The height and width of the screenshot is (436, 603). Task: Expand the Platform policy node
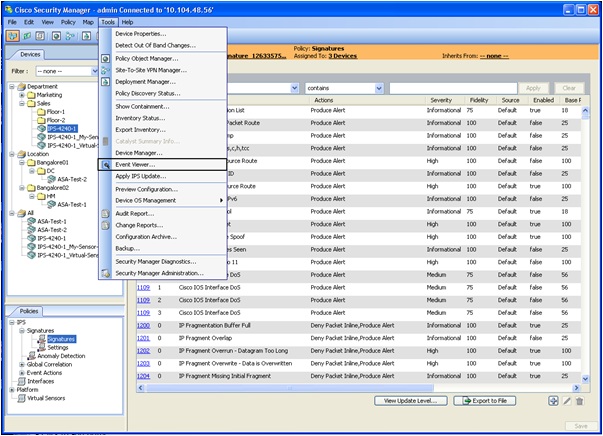tap(12, 390)
